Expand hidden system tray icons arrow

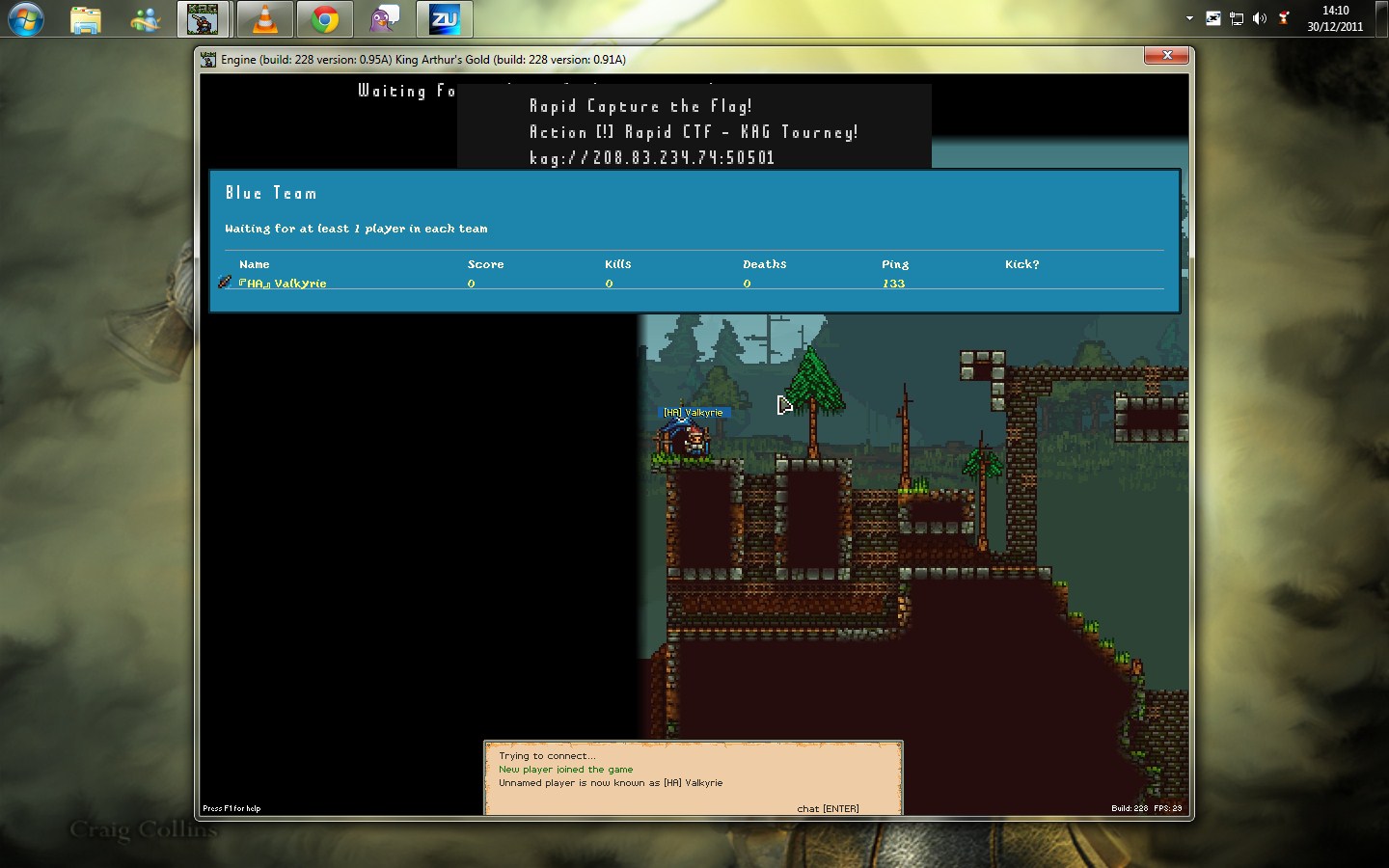(1189, 18)
